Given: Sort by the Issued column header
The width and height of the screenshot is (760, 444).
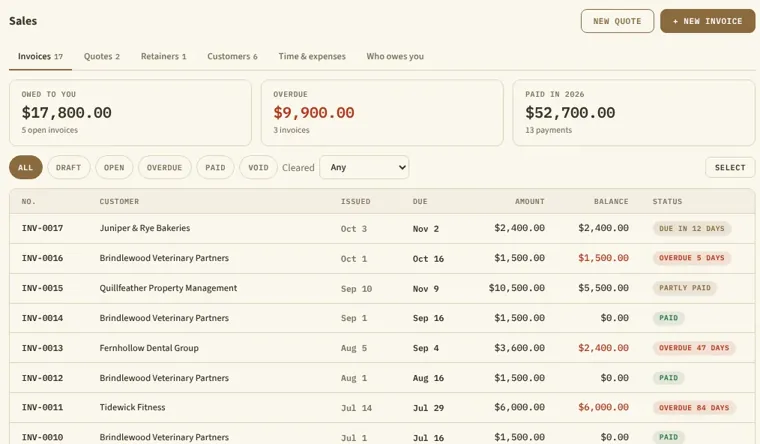Looking at the screenshot, I should click(355, 201).
